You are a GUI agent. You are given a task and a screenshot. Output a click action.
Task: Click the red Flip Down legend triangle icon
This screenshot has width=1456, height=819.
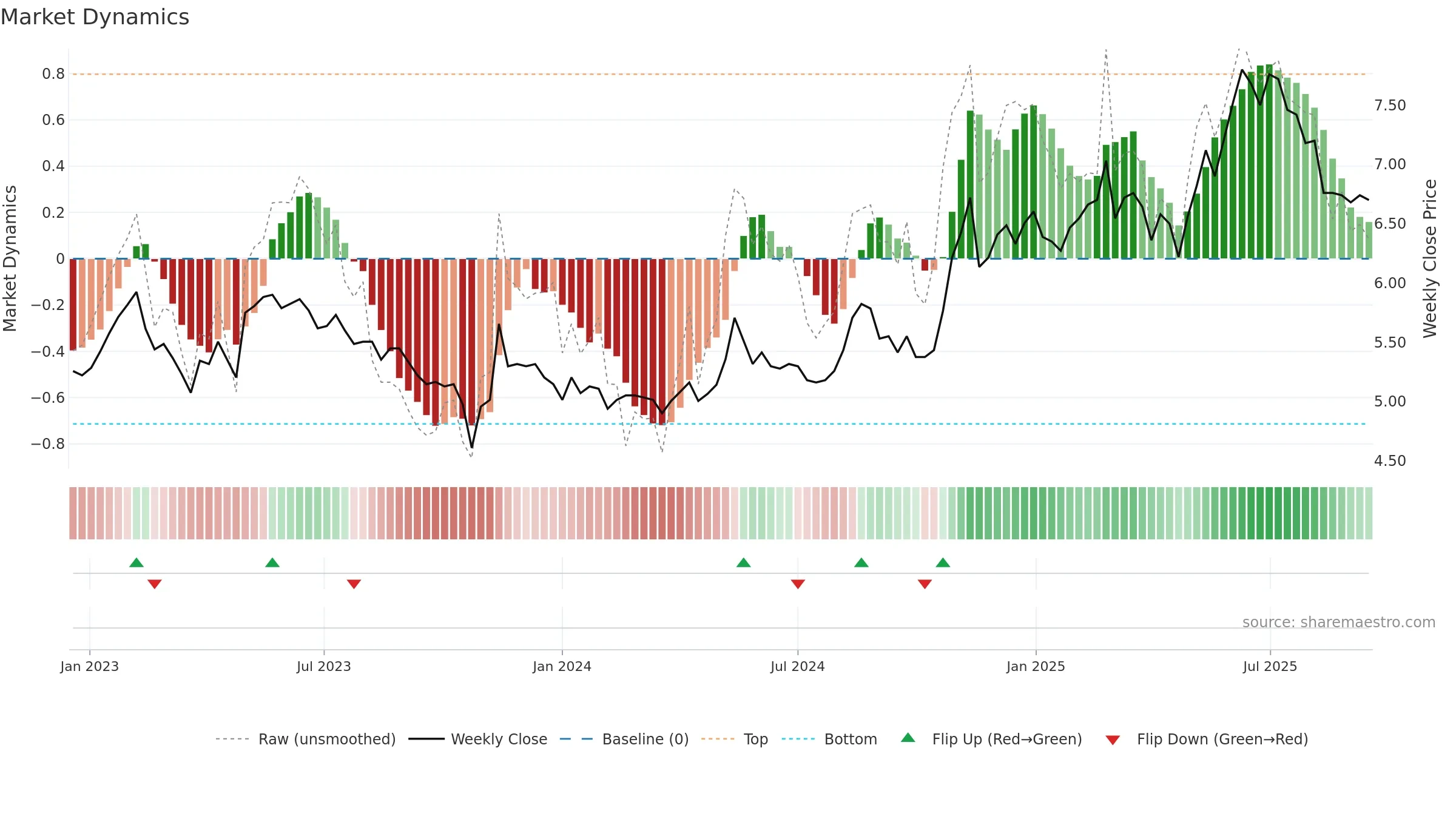click(1113, 740)
